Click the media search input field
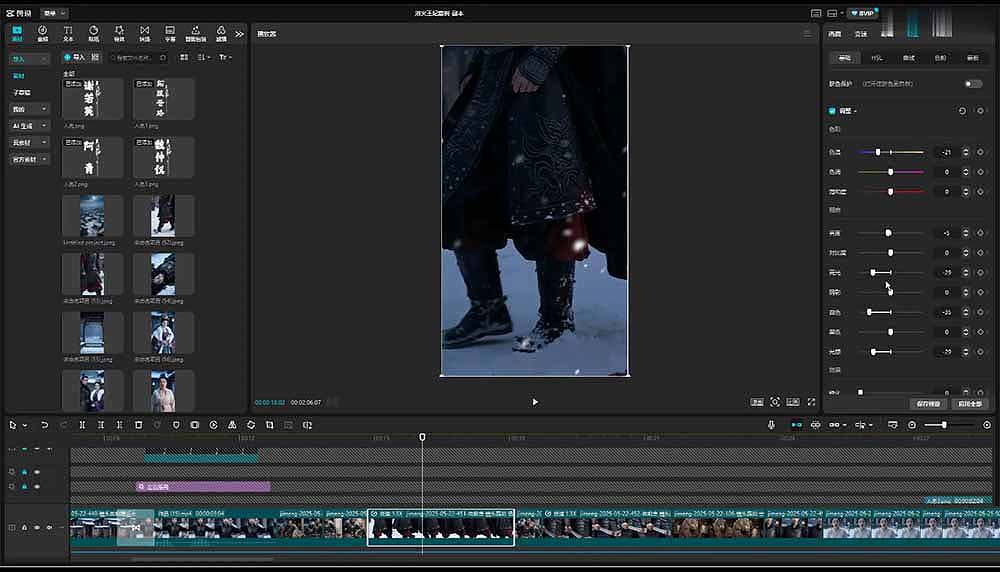 pyautogui.click(x=136, y=57)
